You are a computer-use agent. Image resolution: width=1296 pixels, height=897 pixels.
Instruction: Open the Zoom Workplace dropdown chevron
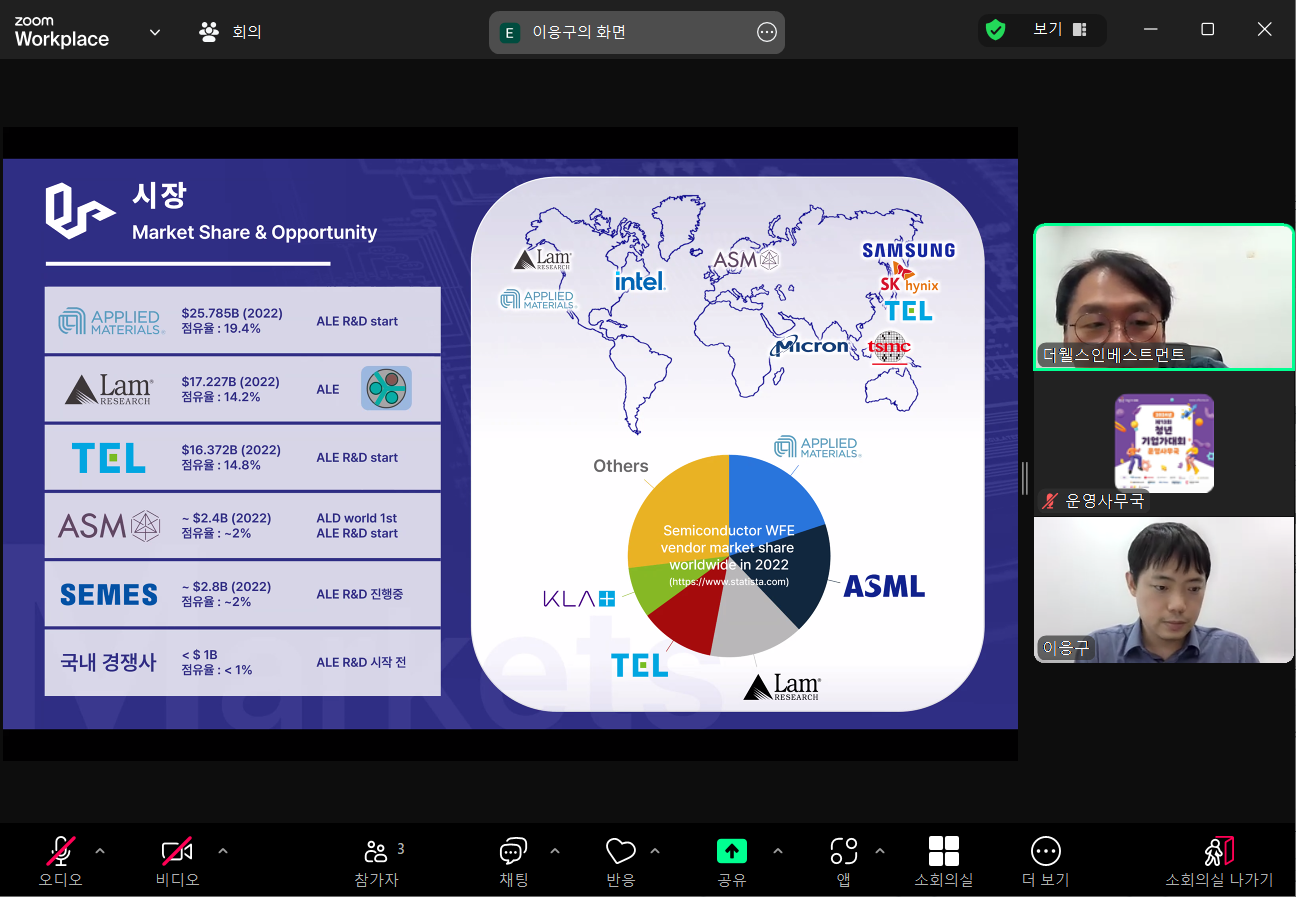pyautogui.click(x=155, y=32)
